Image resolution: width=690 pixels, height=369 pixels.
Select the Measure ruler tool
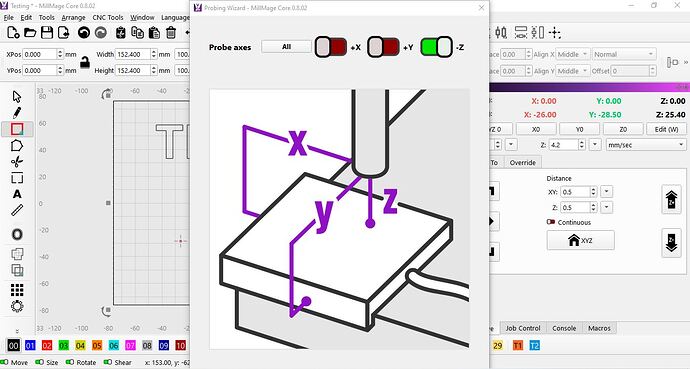17,210
